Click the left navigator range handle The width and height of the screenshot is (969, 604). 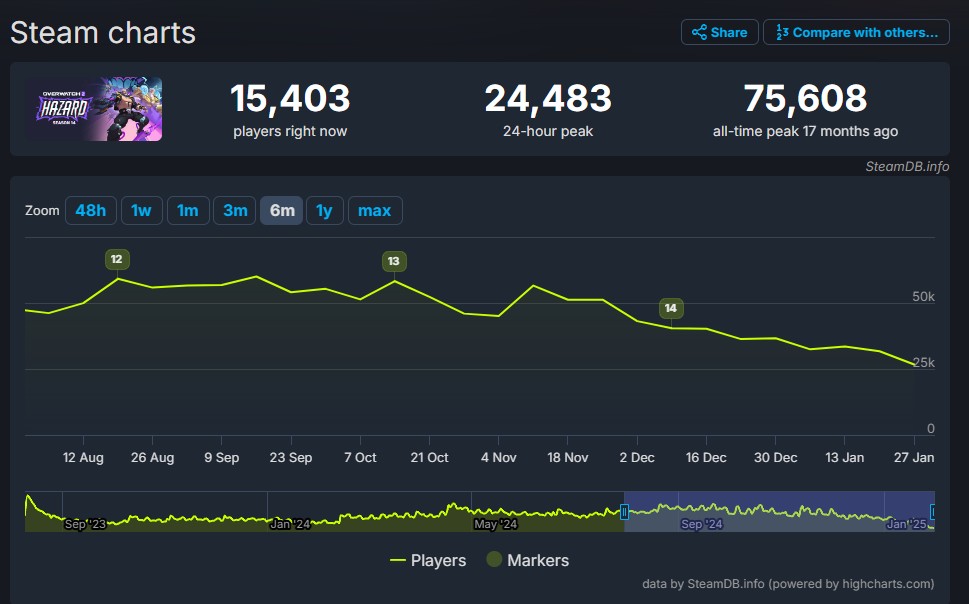click(624, 512)
